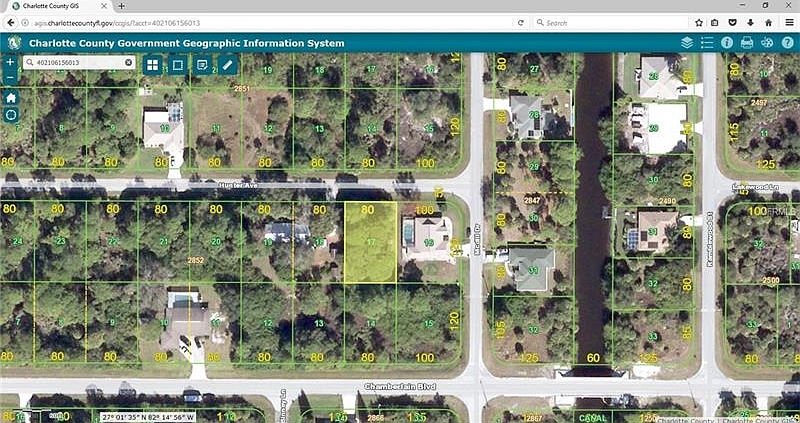800x423 pixels.
Task: Open the map layers list
Action: [687, 43]
